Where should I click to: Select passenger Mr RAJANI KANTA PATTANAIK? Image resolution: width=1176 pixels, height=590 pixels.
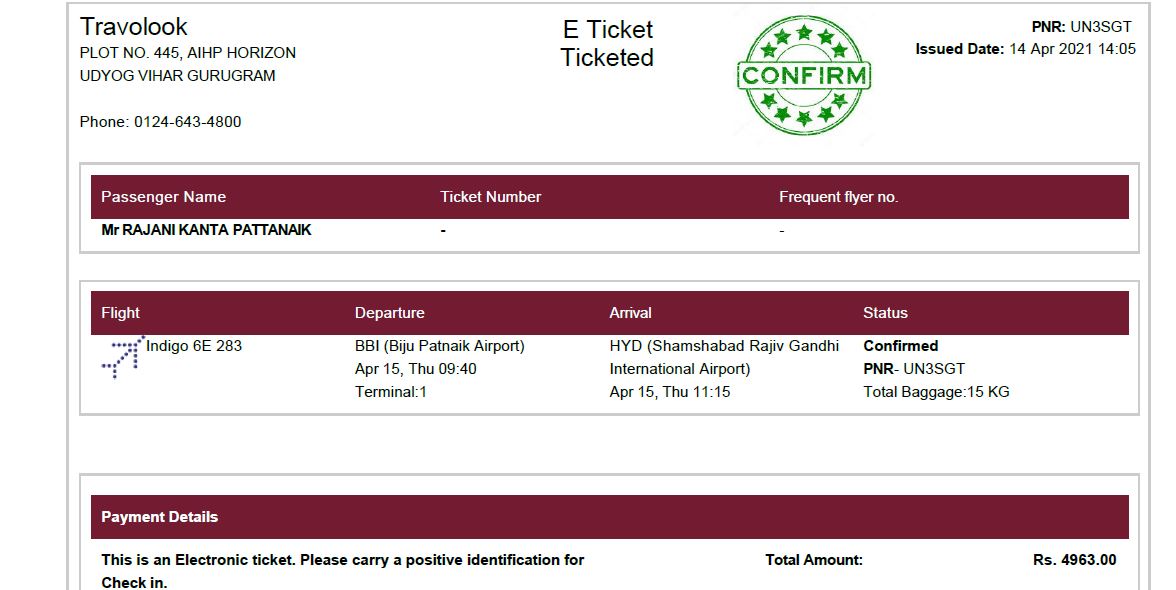coord(206,230)
